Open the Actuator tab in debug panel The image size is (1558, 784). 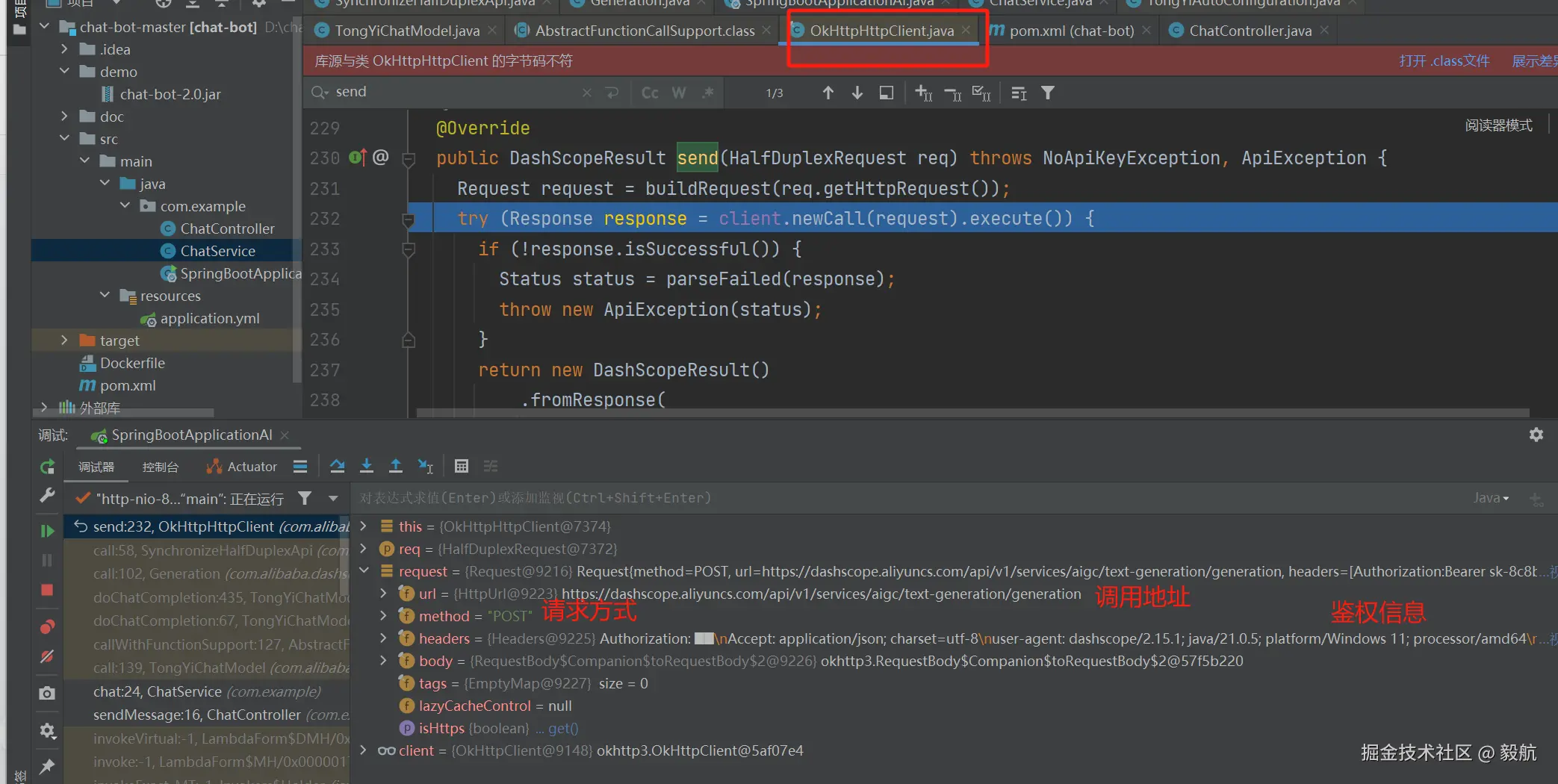[241, 467]
